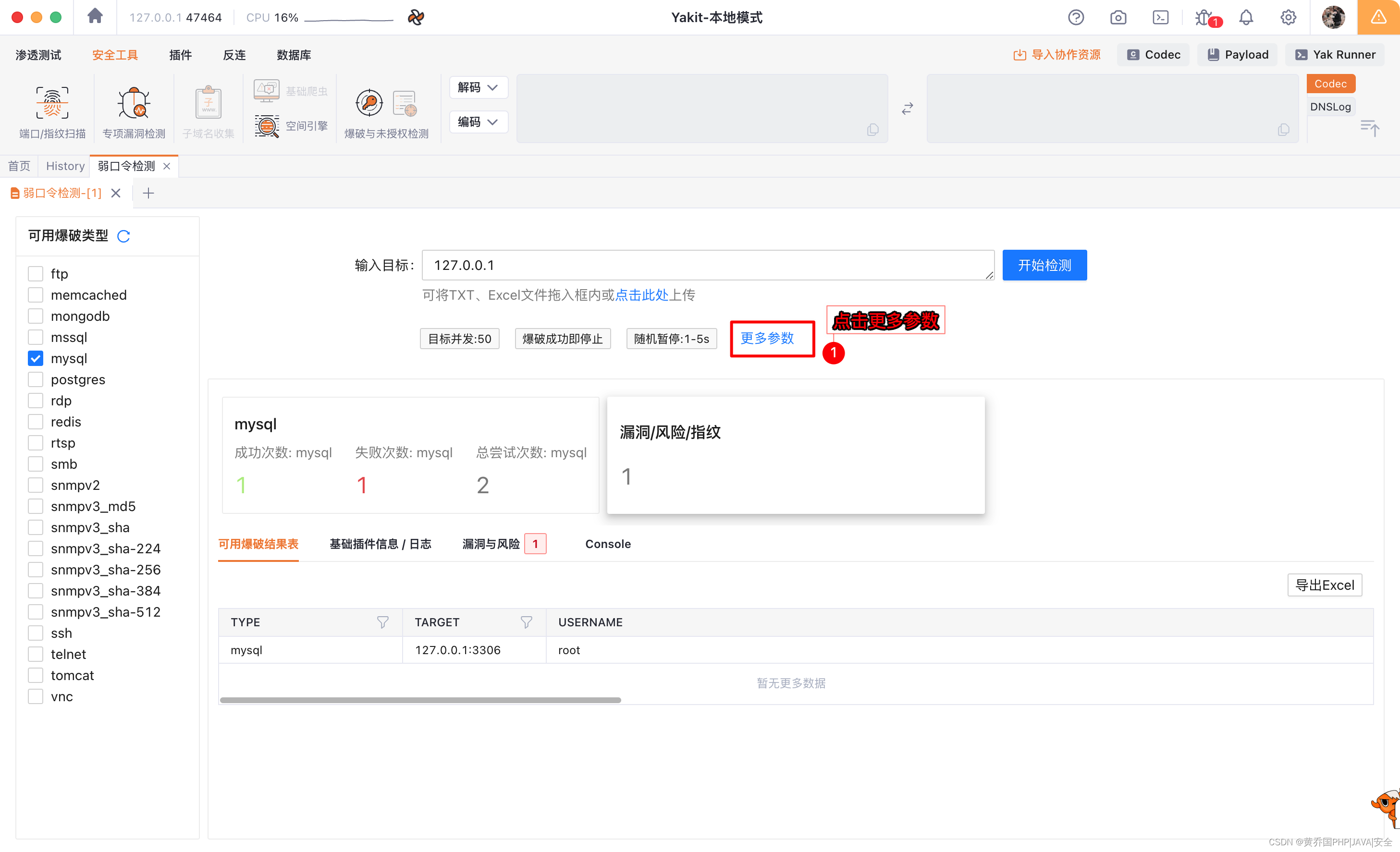Image resolution: width=1400 pixels, height=852 pixels.
Task: Close the 弱口令检测-[1] sub-tab
Action: coord(116,193)
